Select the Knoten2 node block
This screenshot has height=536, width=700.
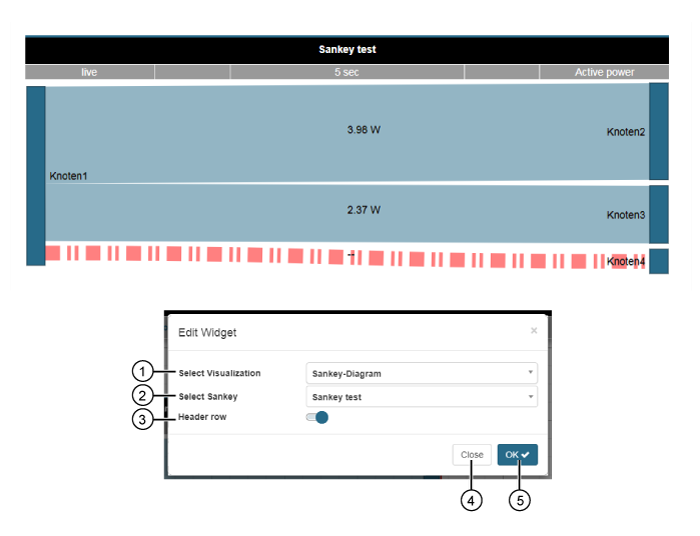pyautogui.click(x=659, y=131)
